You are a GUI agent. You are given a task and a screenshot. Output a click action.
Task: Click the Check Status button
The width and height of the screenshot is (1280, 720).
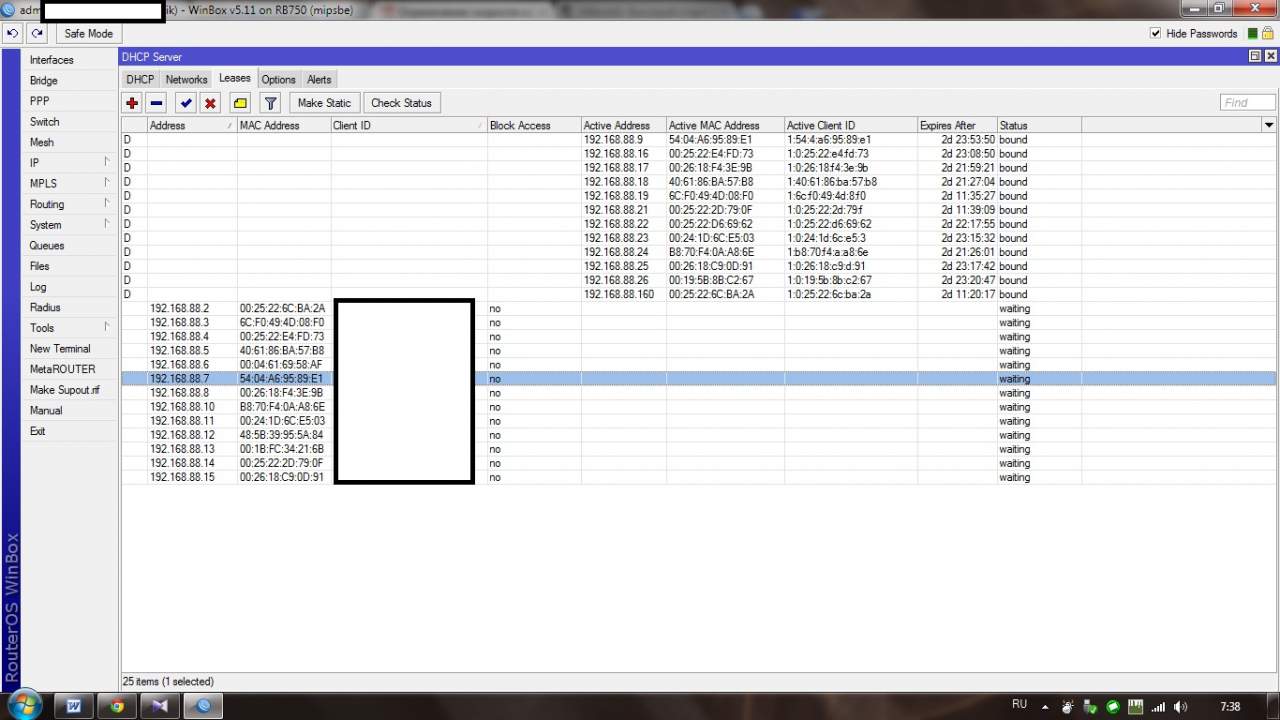(401, 103)
